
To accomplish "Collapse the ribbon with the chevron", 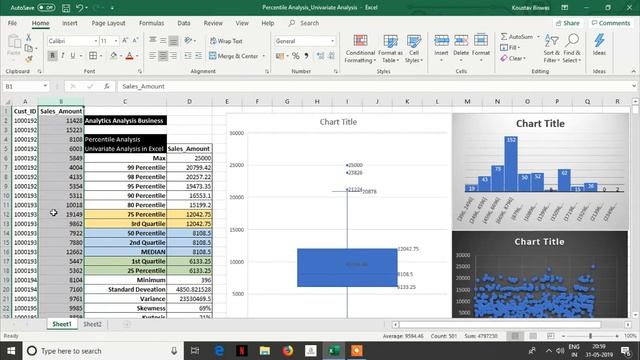I will pyautogui.click(x=633, y=71).
